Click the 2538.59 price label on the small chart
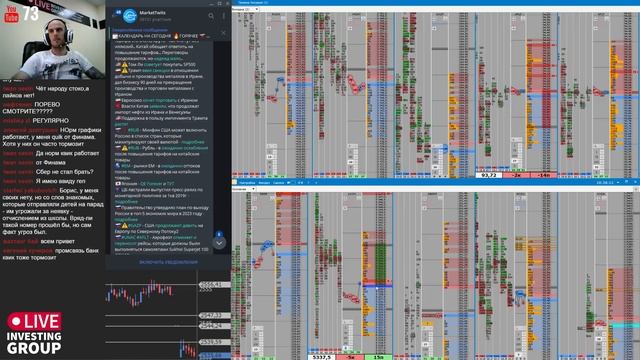 214,342
